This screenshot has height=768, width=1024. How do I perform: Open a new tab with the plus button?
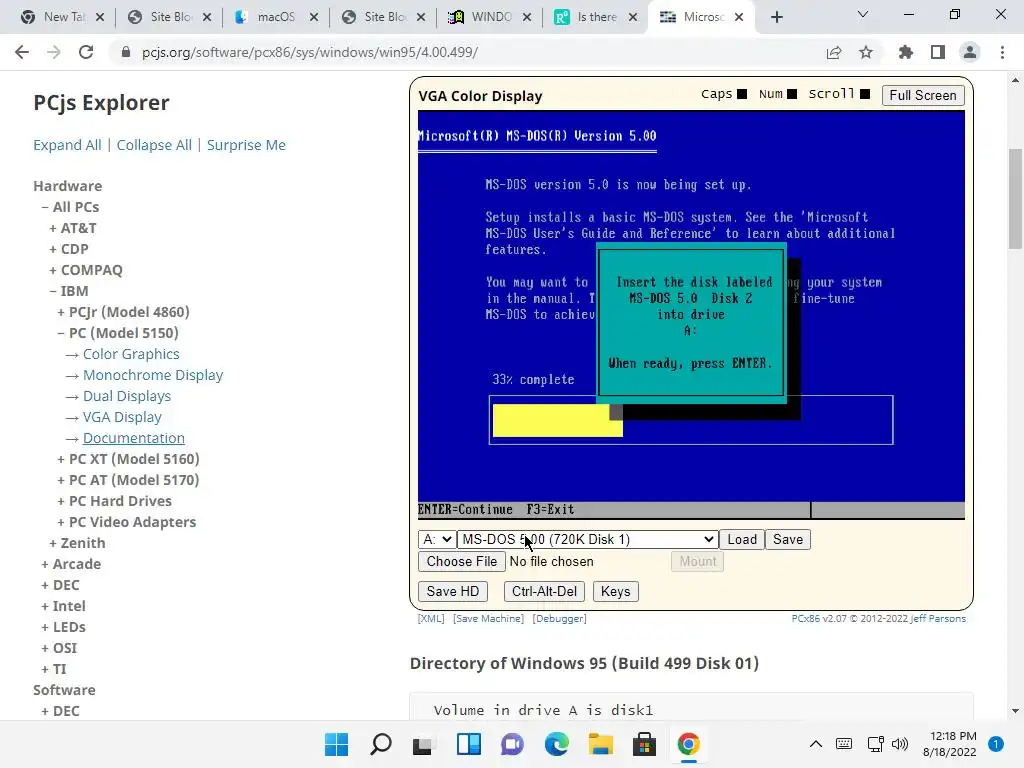(776, 17)
